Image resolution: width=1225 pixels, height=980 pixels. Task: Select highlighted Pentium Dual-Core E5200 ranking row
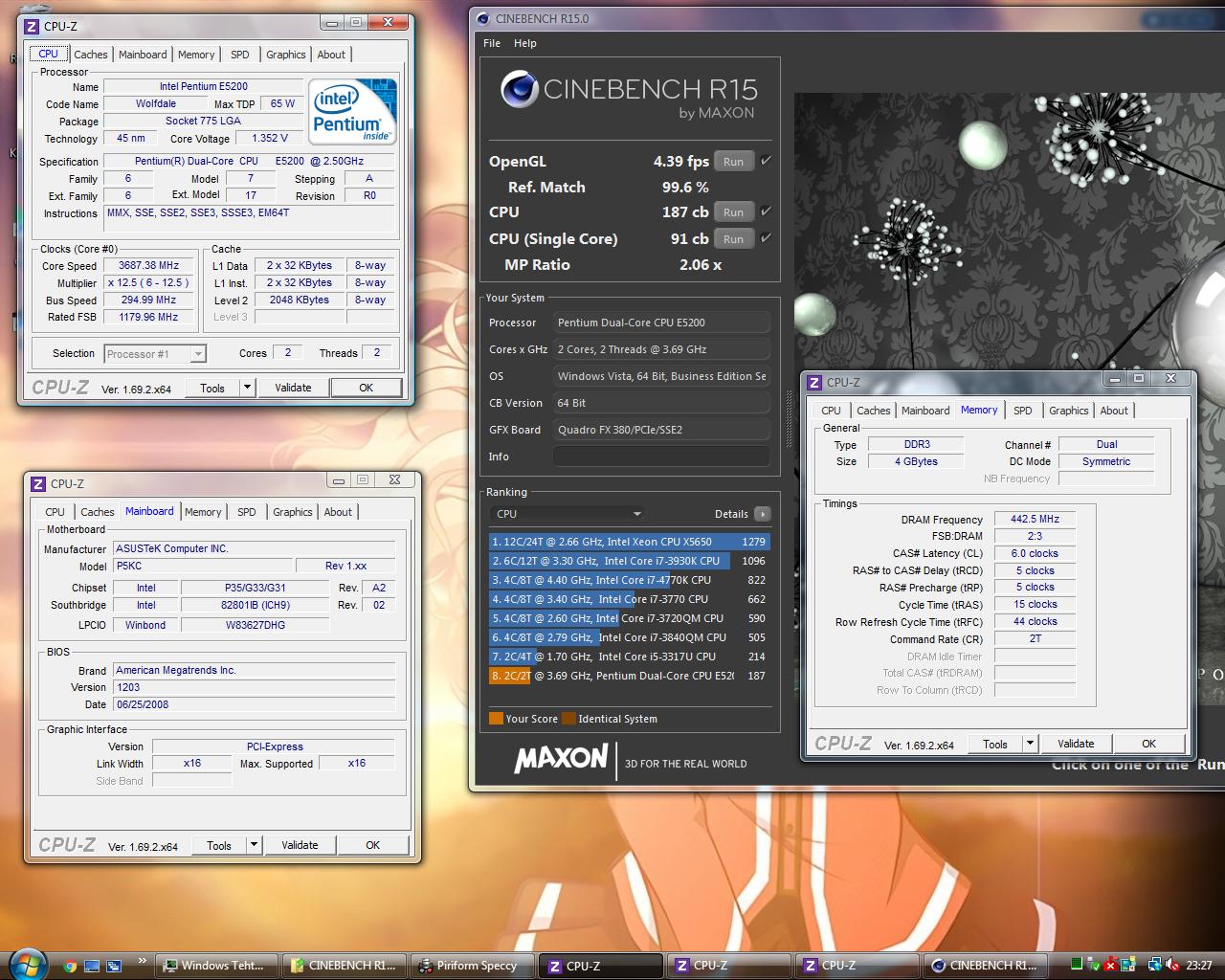coord(628,676)
